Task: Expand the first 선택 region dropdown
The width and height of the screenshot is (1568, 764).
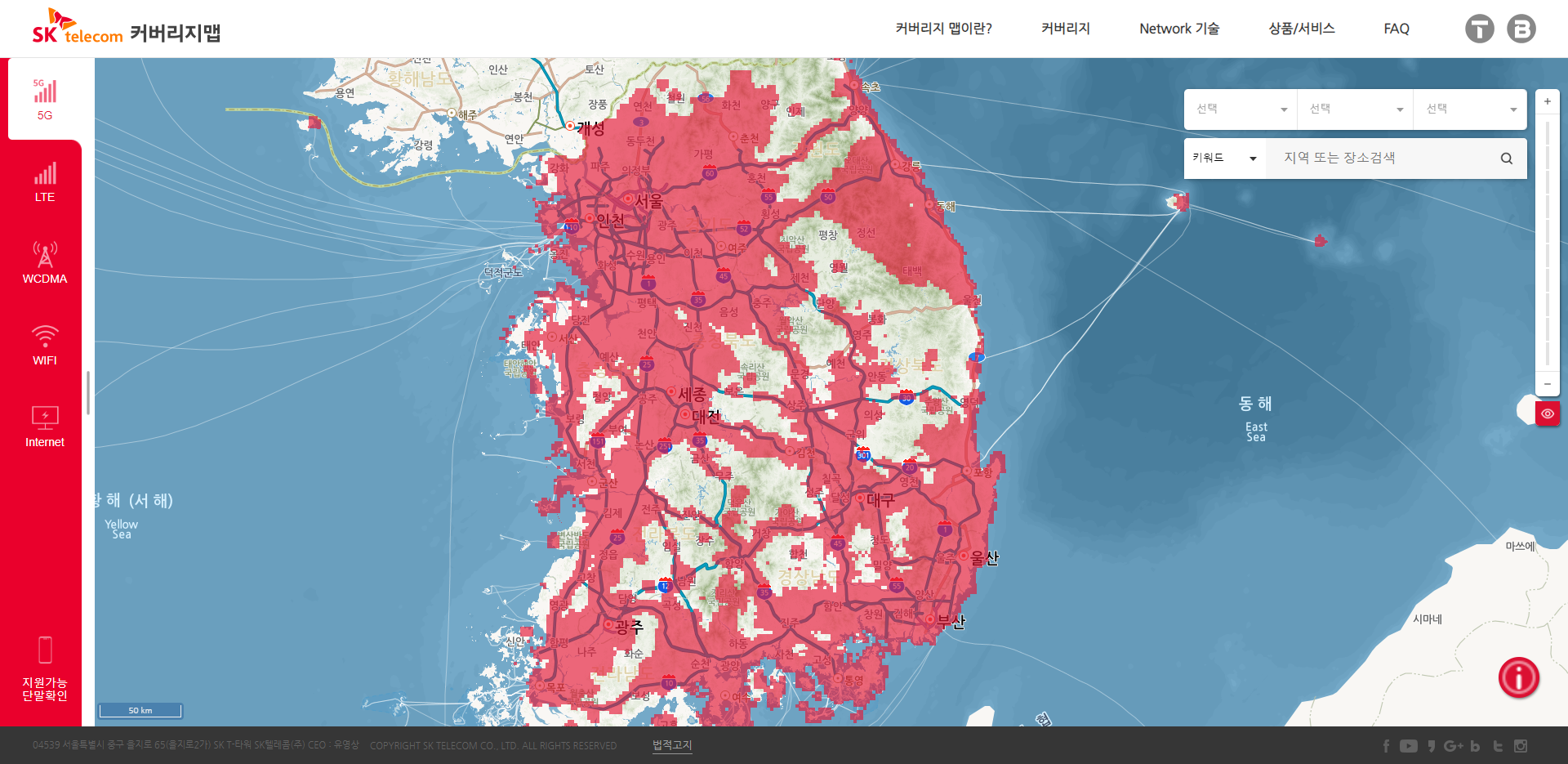Action: pos(1241,109)
